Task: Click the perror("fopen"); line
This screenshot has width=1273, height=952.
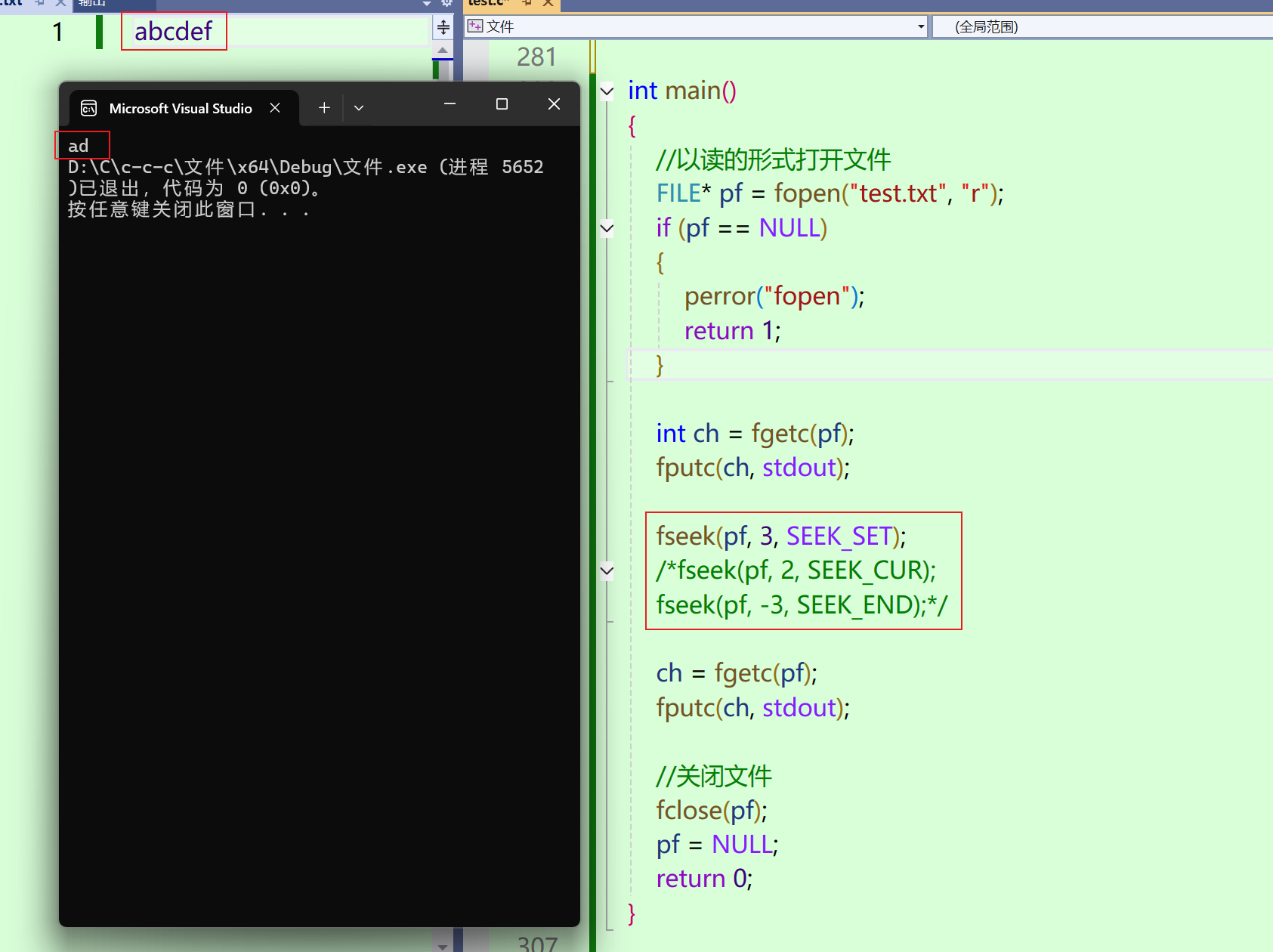Action: point(774,296)
